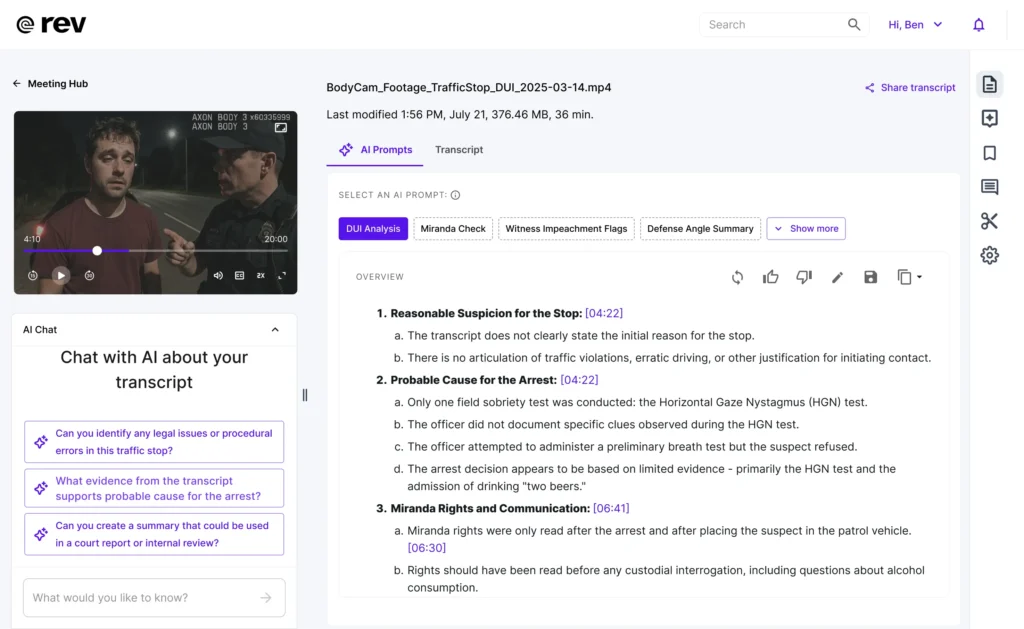
Task: Switch to the Transcript tab
Action: [459, 150]
